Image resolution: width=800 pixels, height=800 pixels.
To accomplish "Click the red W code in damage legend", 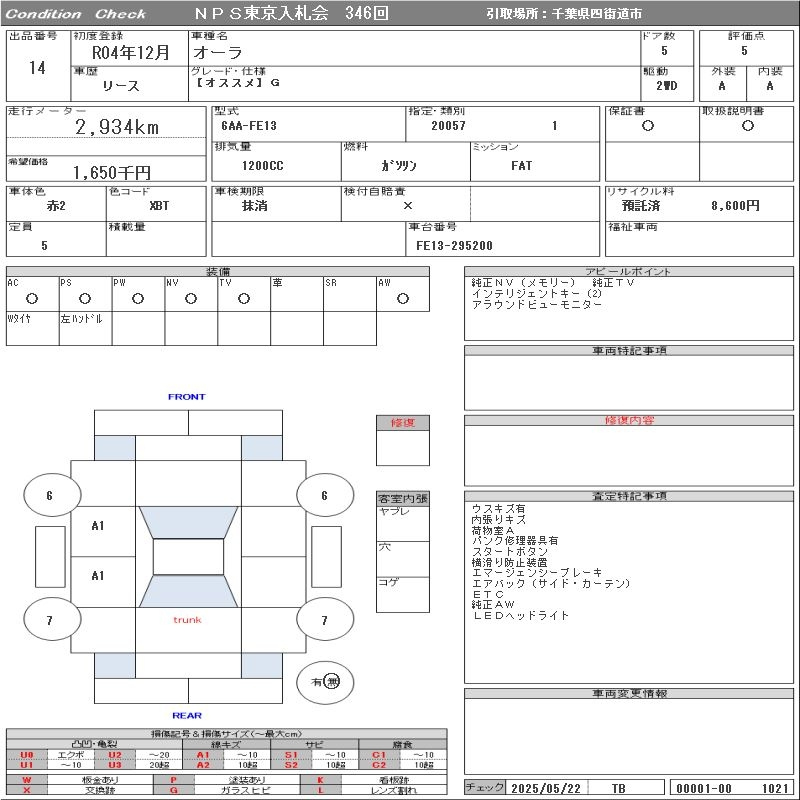I will 27,779.
